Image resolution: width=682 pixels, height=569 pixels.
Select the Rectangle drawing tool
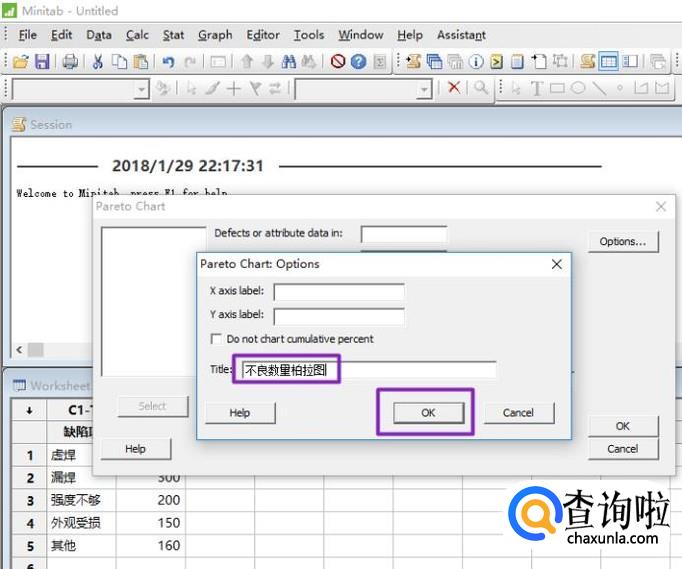tap(557, 88)
